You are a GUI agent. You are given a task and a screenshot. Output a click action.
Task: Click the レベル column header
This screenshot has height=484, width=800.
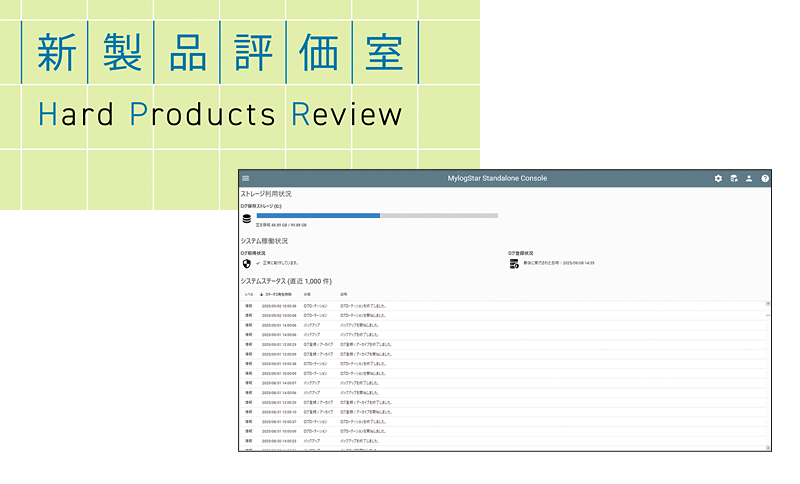tap(248, 295)
